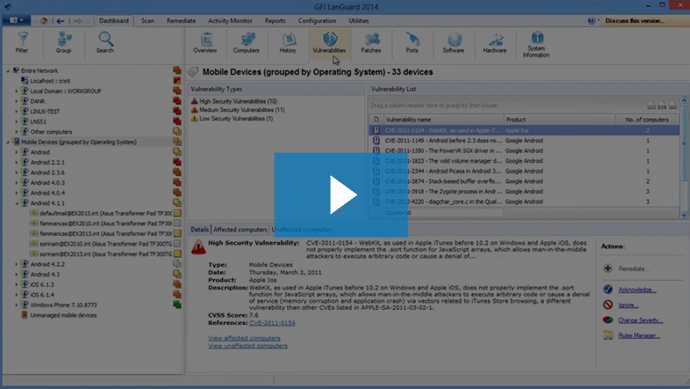
Task: Select the CVE-2011-1149 Android vulnerability row
Action: [x=524, y=141]
